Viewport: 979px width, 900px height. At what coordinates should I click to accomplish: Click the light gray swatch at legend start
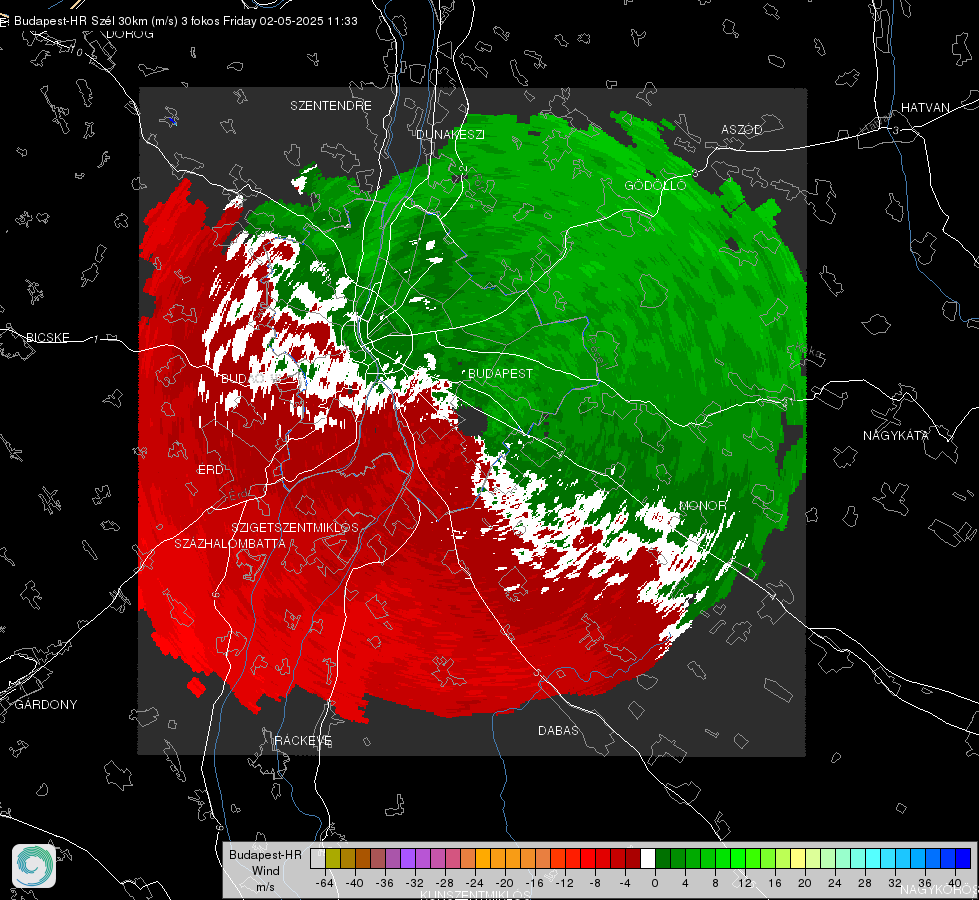(x=318, y=858)
